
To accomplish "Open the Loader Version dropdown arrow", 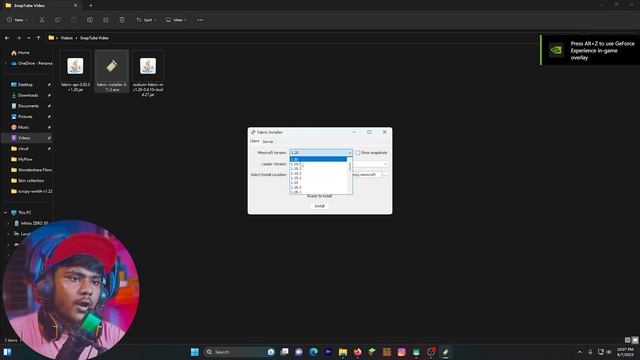I will (x=385, y=164).
